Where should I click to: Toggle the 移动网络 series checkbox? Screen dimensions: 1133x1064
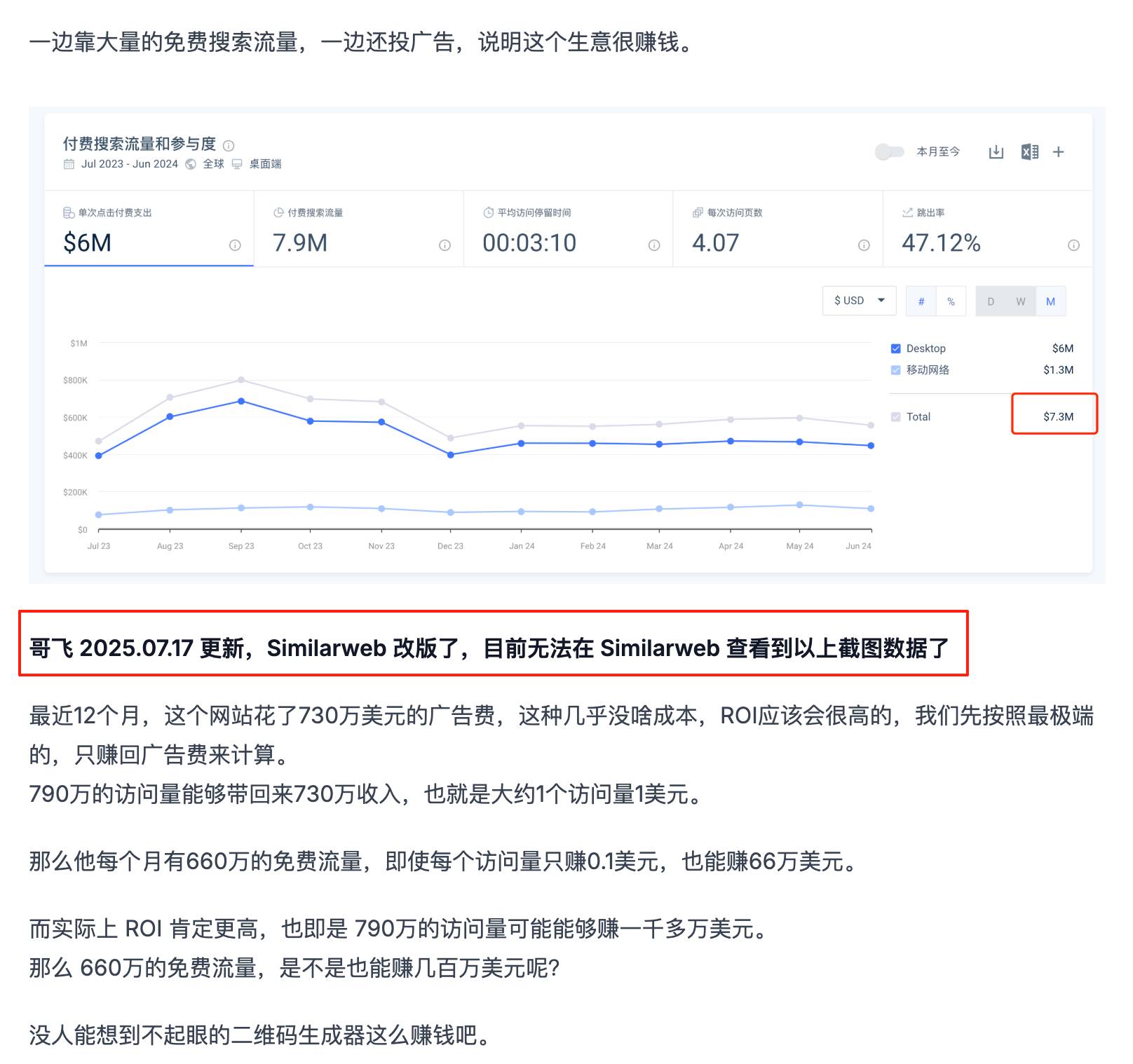click(x=895, y=370)
